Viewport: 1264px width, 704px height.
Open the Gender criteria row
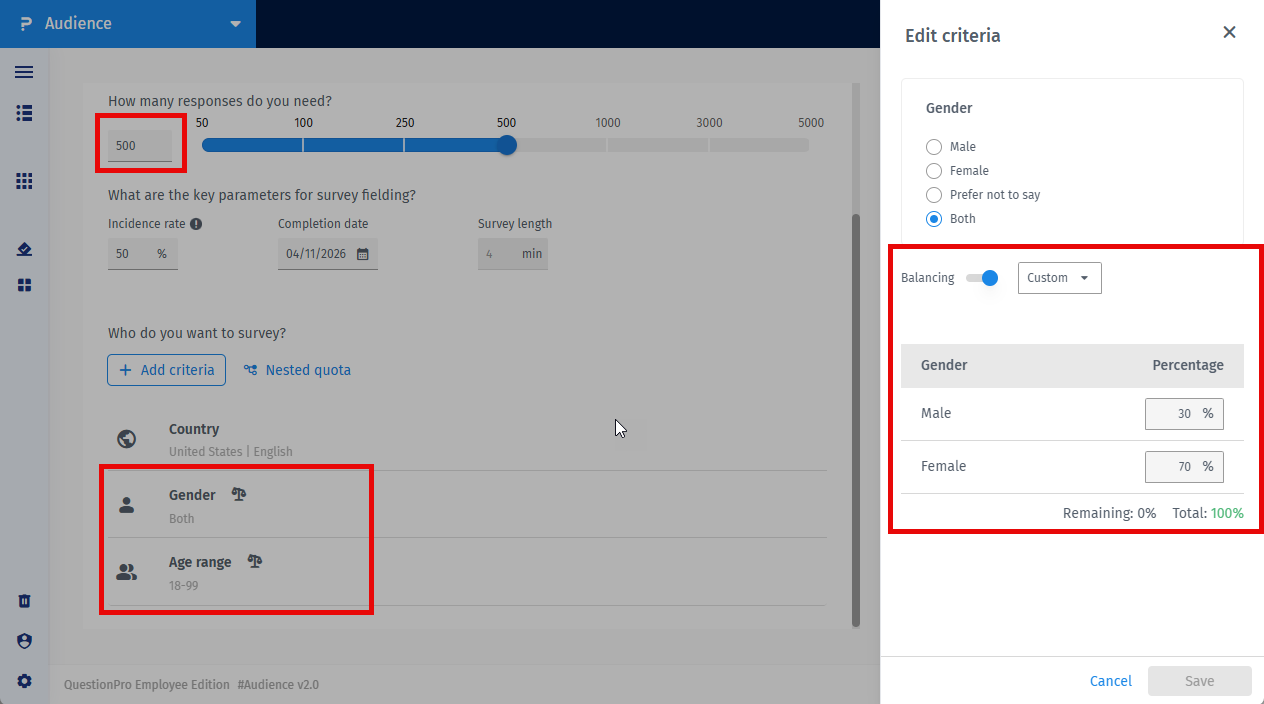tap(467, 505)
